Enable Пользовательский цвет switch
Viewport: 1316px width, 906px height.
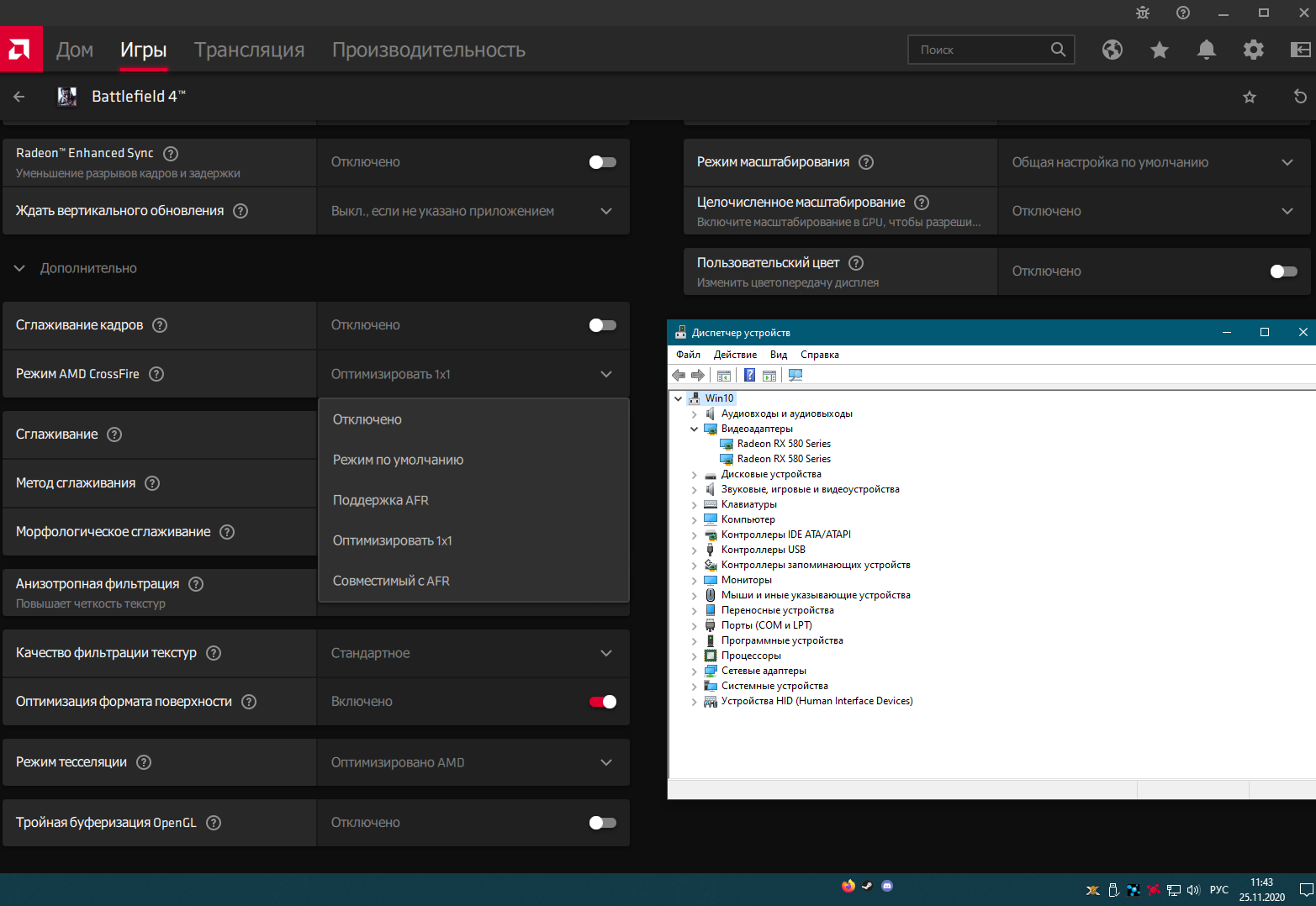click(x=1284, y=271)
